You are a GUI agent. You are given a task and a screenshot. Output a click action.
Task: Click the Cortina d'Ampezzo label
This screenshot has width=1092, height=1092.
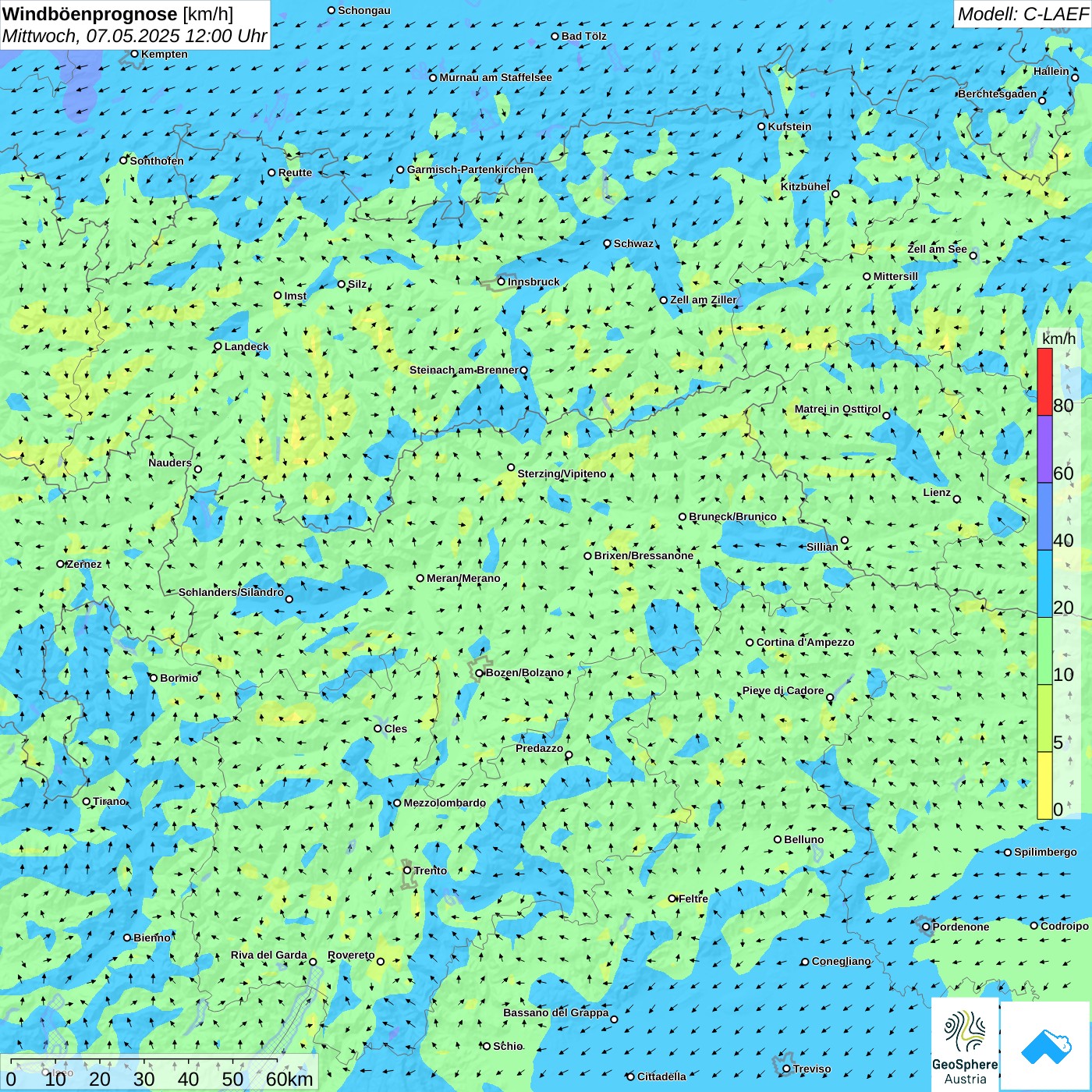(x=805, y=642)
